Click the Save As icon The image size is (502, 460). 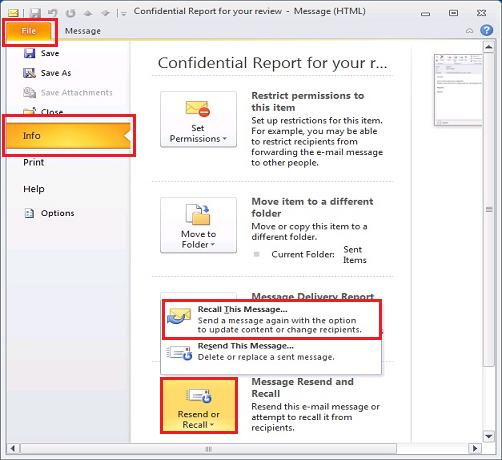pyautogui.click(x=29, y=73)
